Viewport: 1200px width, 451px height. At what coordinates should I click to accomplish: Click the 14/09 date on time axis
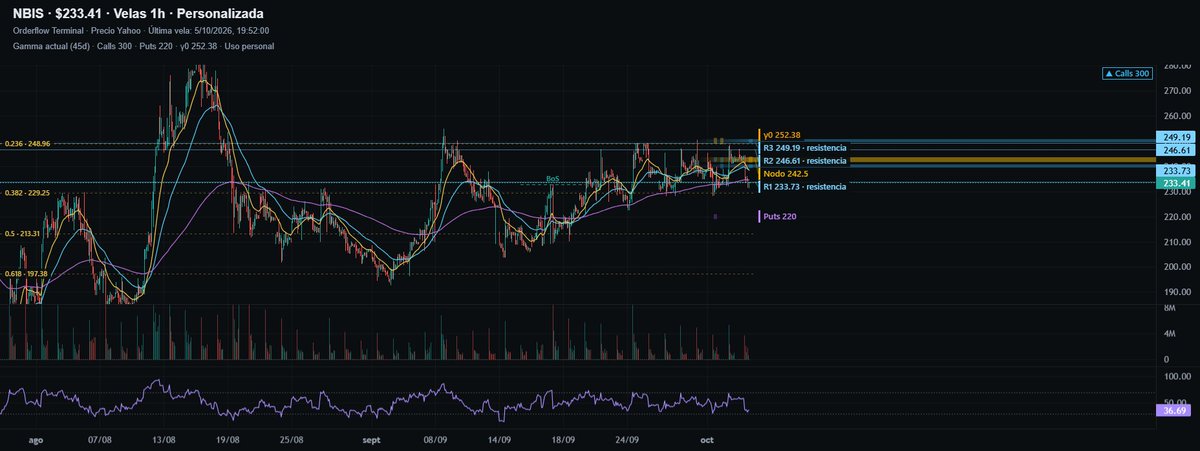pyautogui.click(x=499, y=439)
